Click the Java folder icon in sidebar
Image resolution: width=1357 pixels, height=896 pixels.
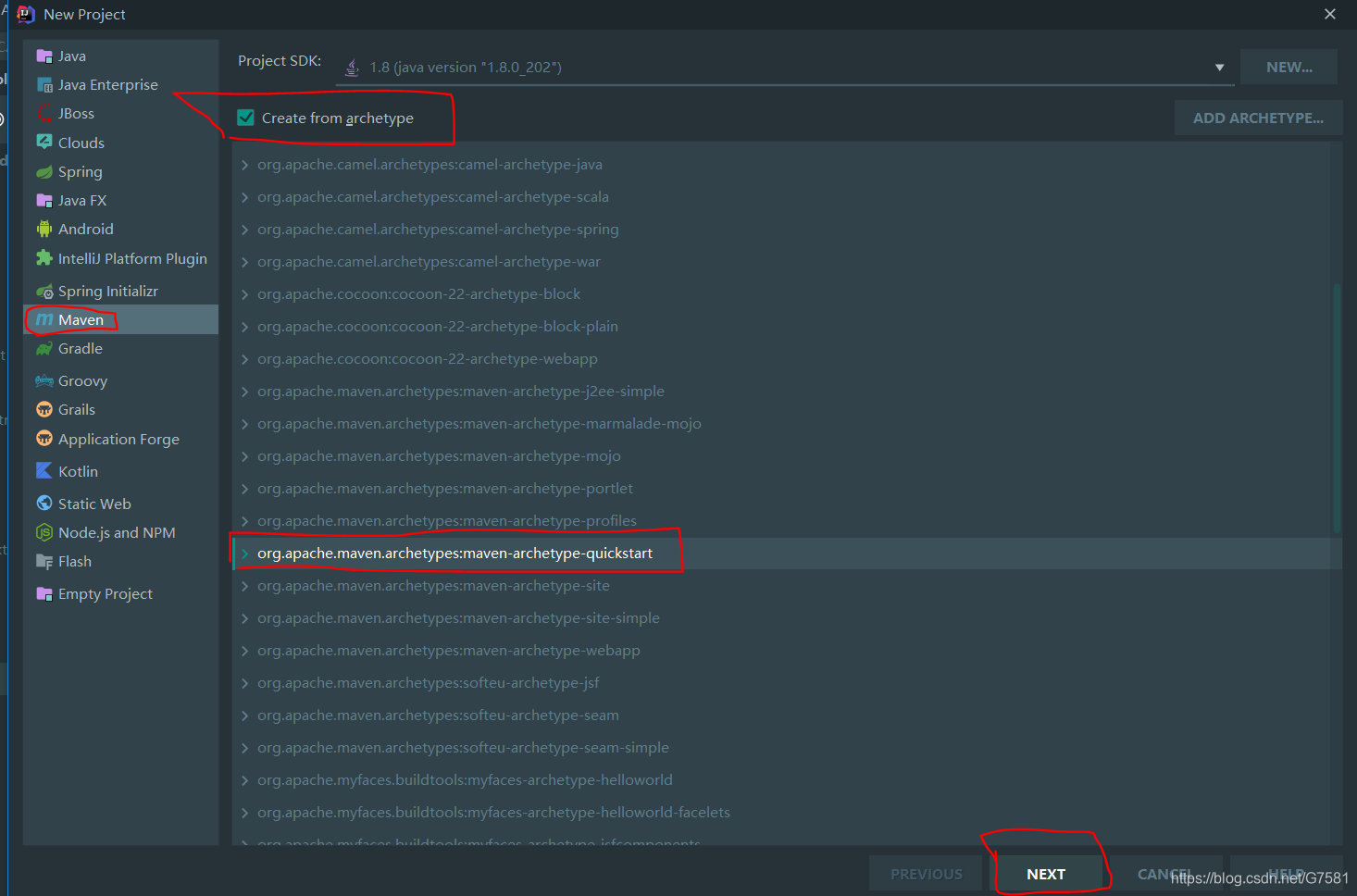44,56
